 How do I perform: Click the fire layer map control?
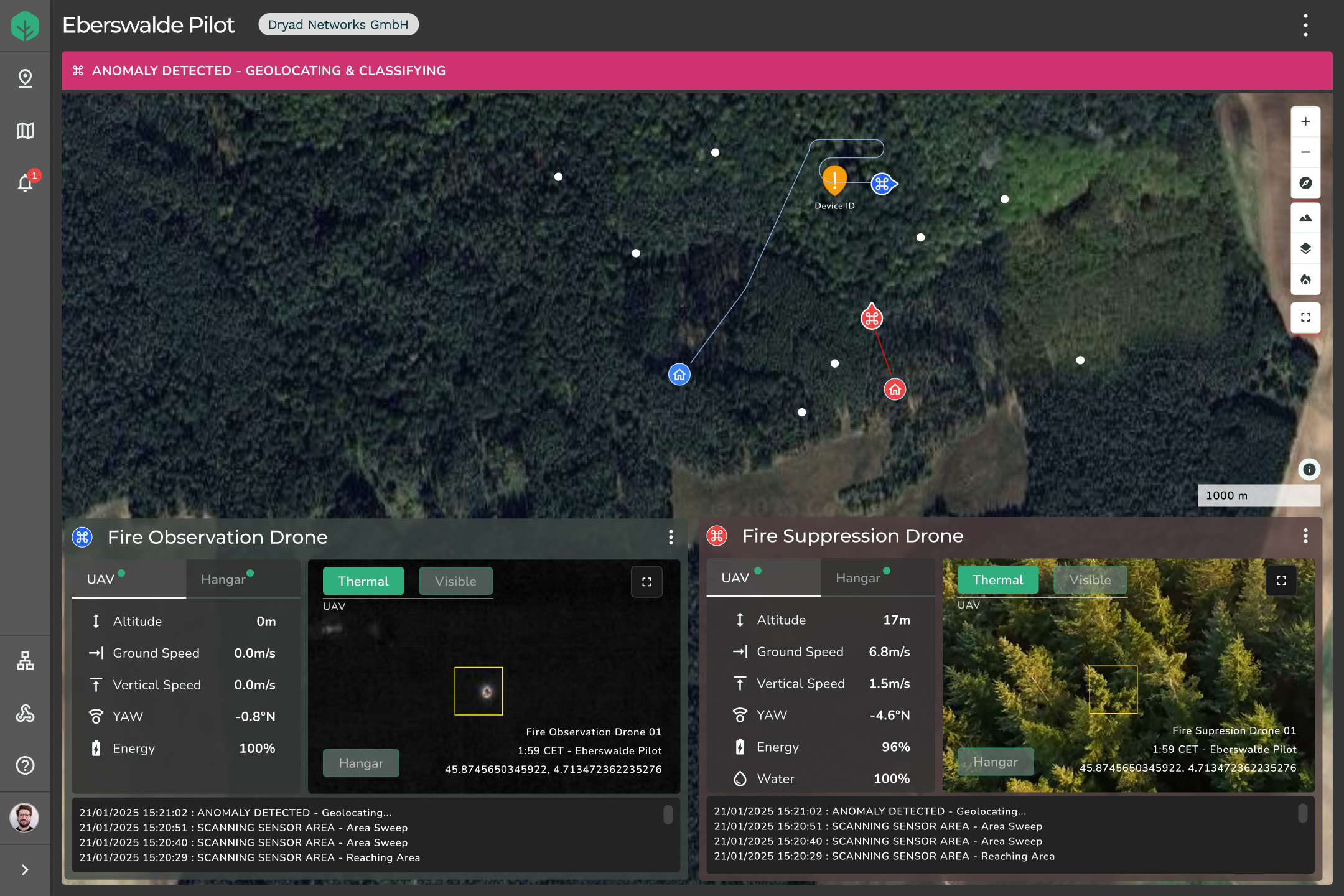(x=1305, y=279)
